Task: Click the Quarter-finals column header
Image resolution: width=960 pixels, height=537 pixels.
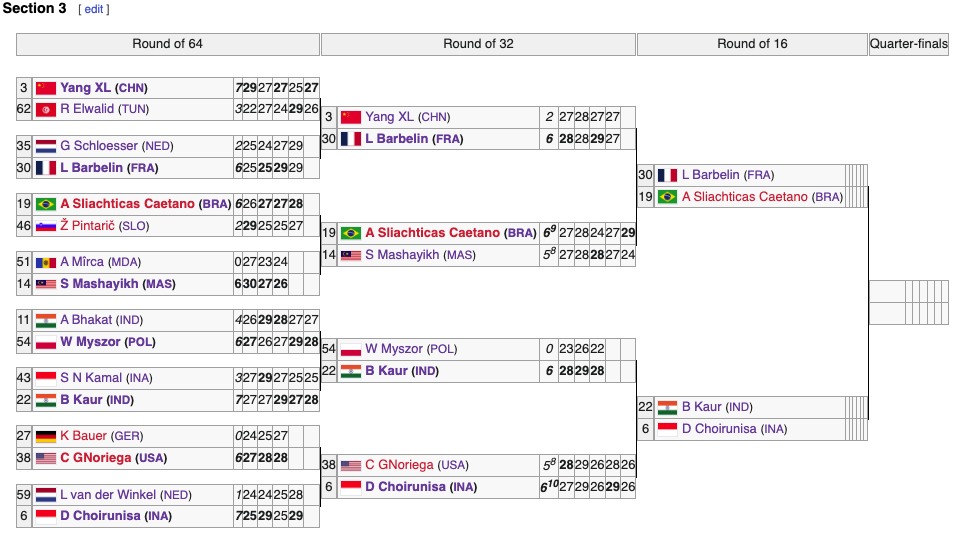Action: pos(908,44)
